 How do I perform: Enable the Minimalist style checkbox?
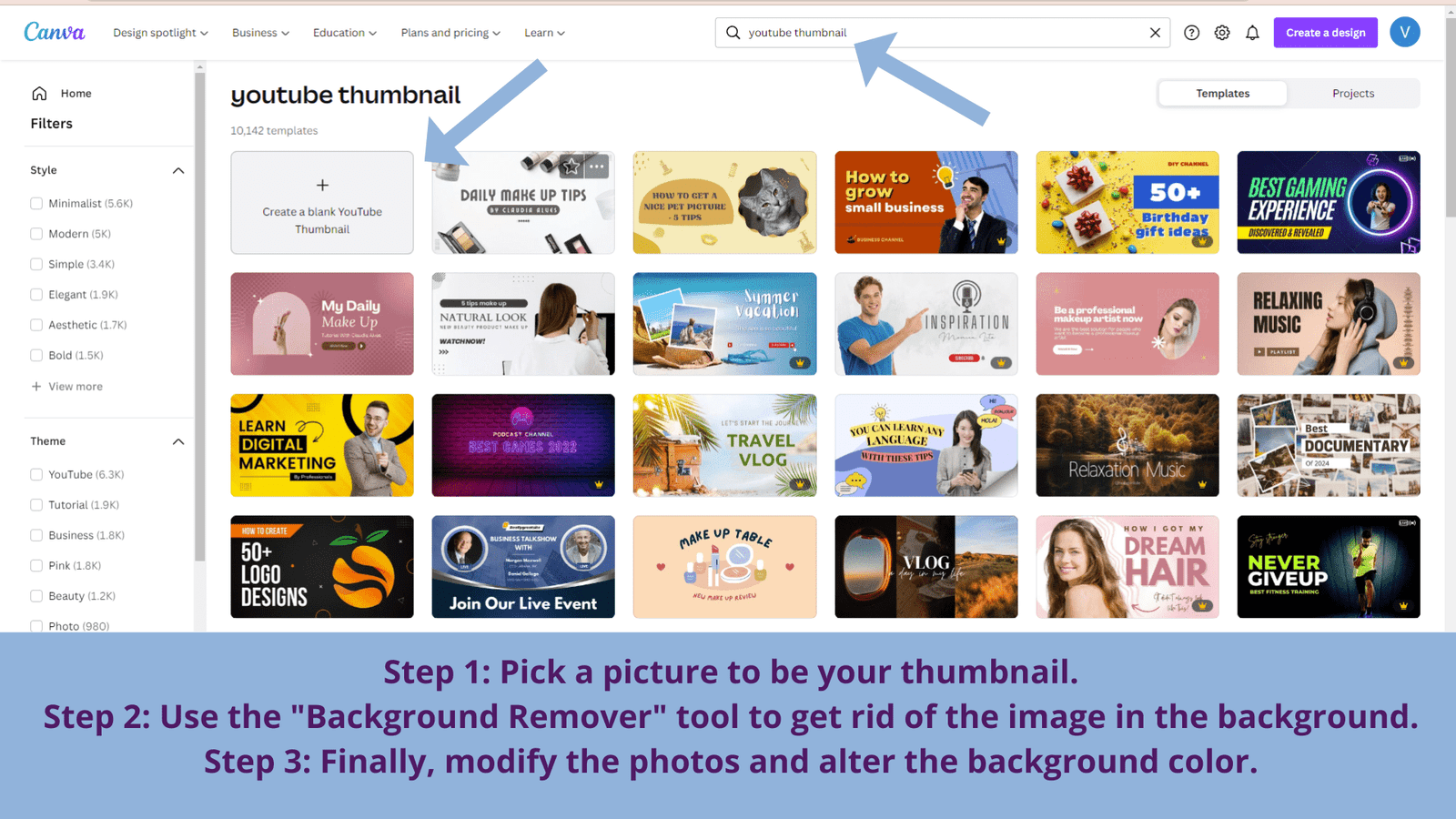click(36, 203)
